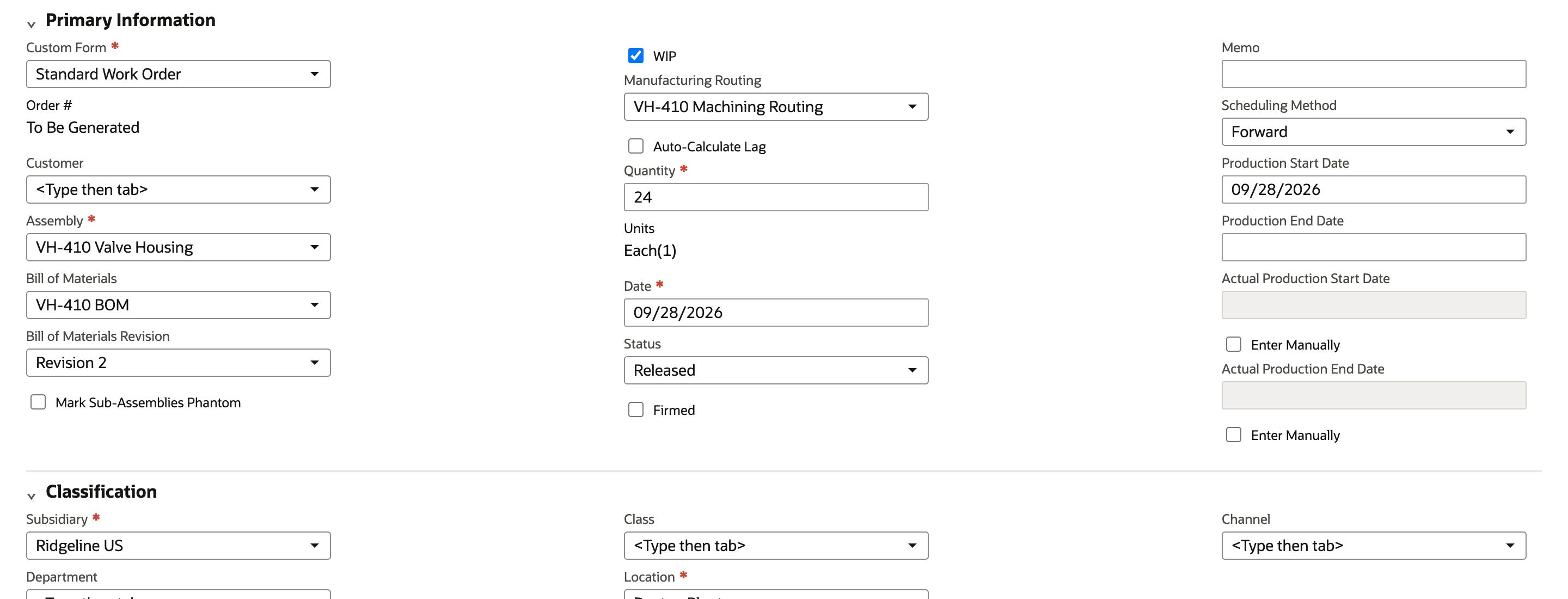Open the Channel dropdown
The width and height of the screenshot is (1568, 599).
coord(1373,546)
